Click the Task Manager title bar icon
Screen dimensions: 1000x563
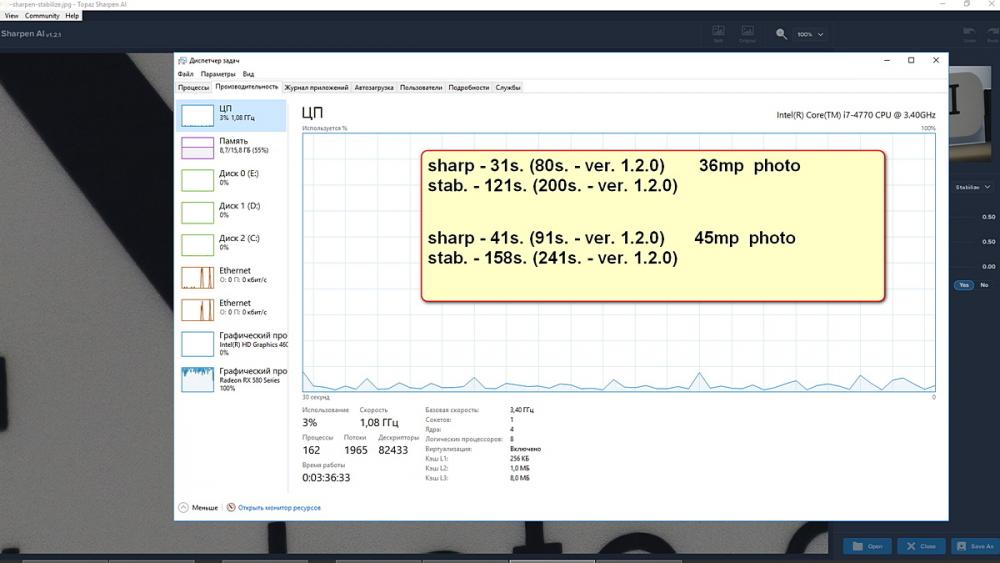click(182, 61)
